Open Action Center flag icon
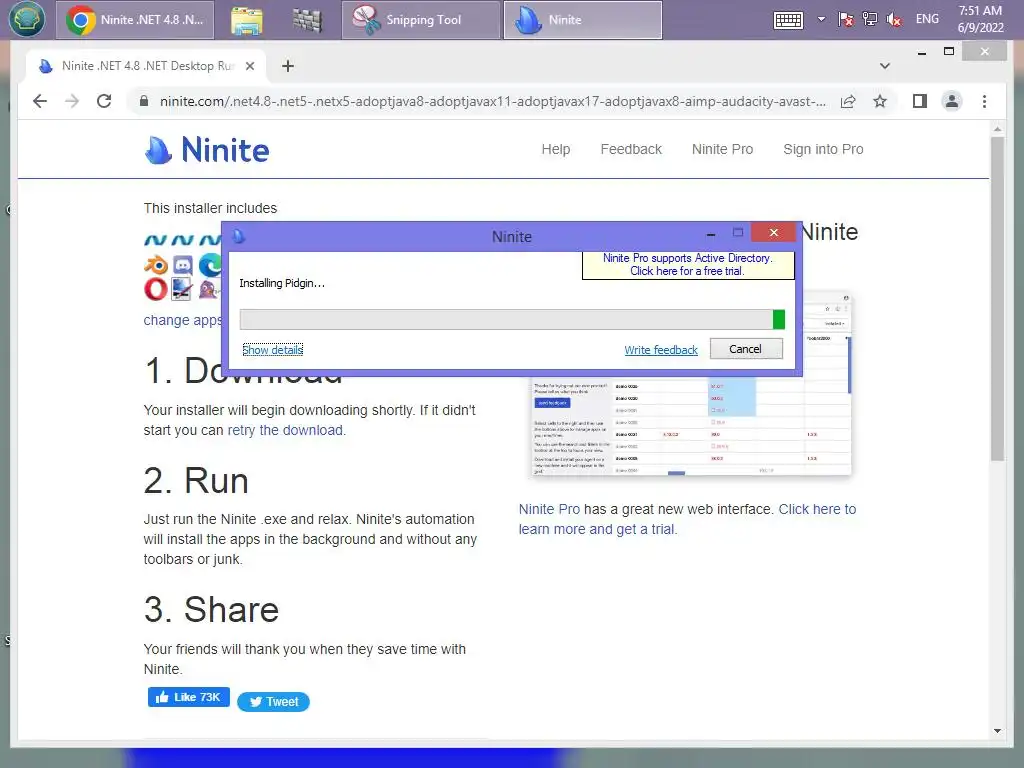1024x768 pixels. click(x=846, y=19)
